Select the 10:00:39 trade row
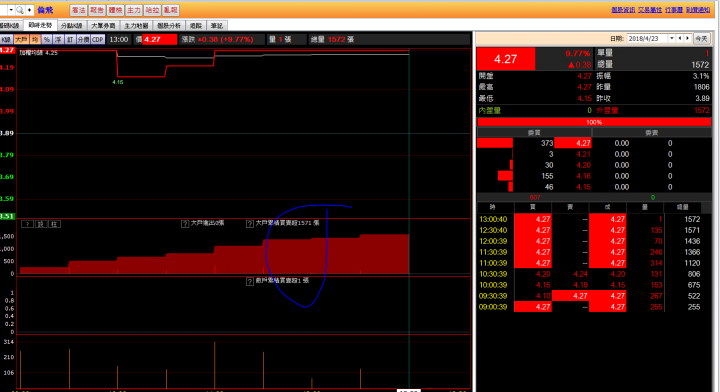 coord(594,285)
